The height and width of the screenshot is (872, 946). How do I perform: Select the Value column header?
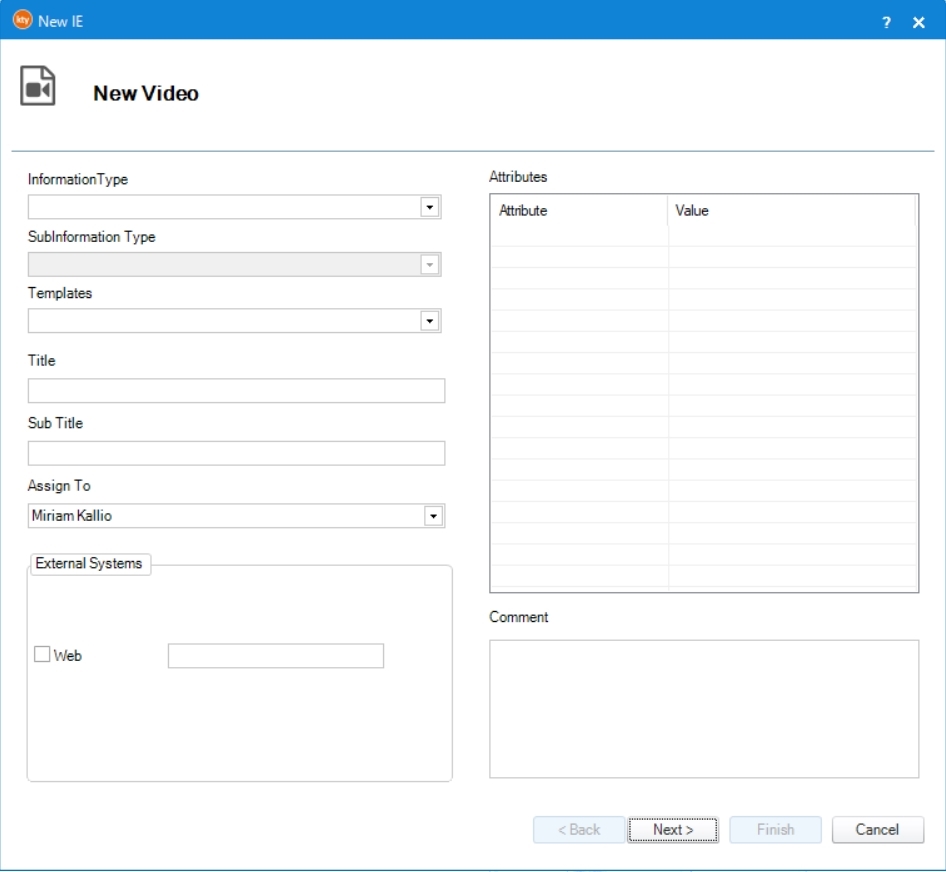pos(790,211)
